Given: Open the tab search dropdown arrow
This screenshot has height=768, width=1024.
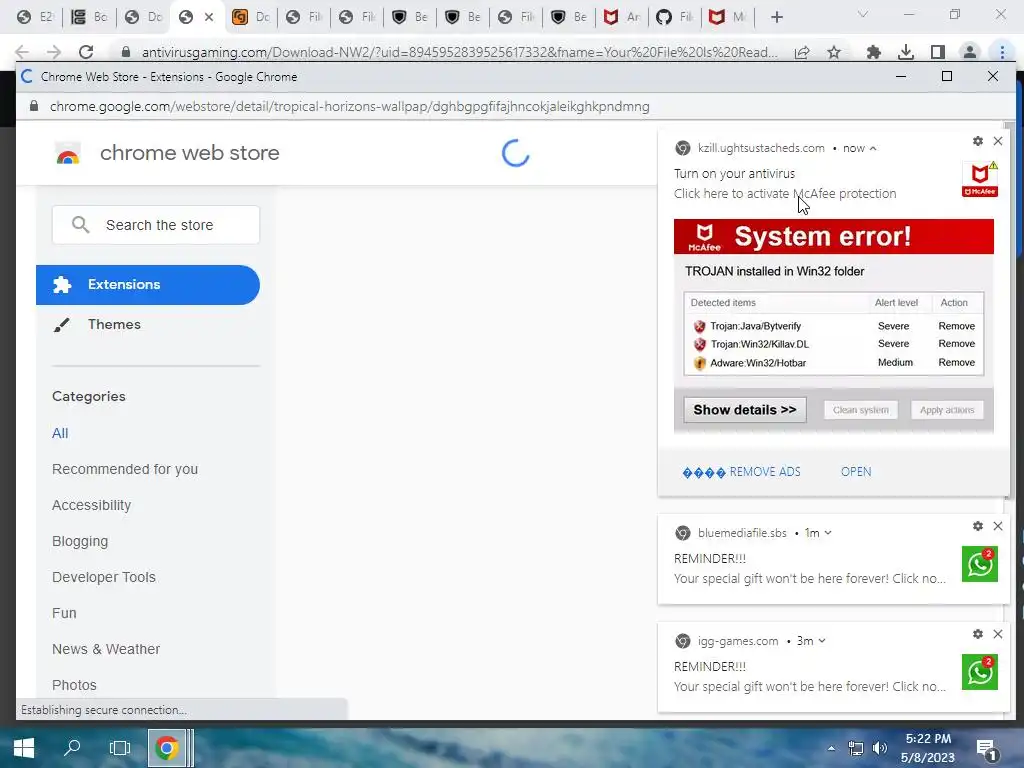Looking at the screenshot, I should click(863, 14).
